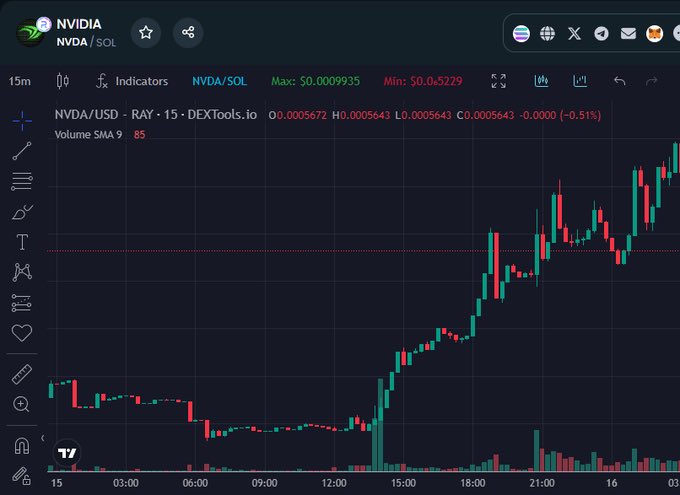Select the forecasting and position tools
This screenshot has width=680, height=495.
(x=22, y=303)
